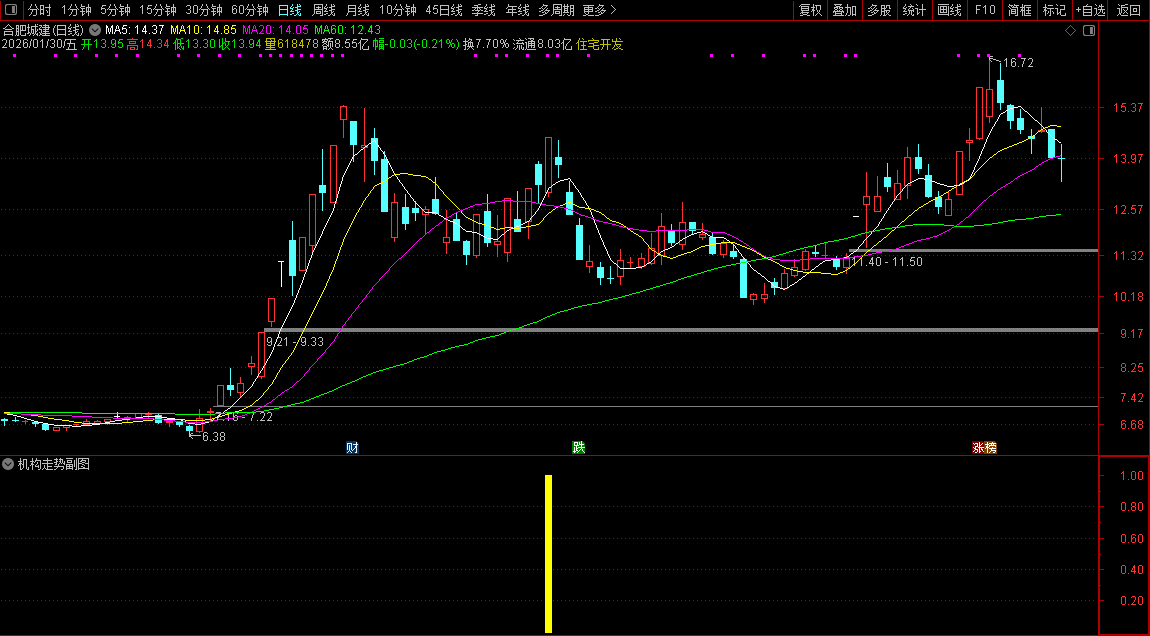The width and height of the screenshot is (1150, 636).
Task: Click the 返回 back button
Action: (x=1129, y=10)
